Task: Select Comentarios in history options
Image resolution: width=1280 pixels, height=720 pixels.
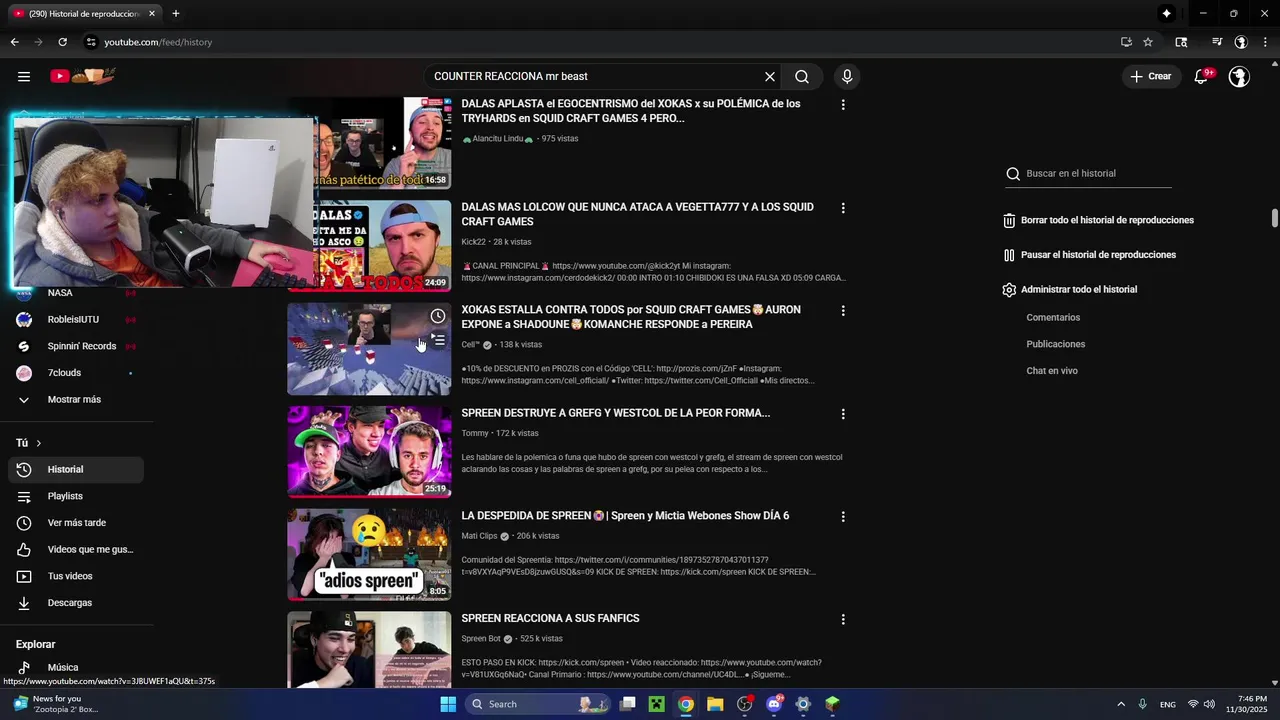Action: [1053, 317]
